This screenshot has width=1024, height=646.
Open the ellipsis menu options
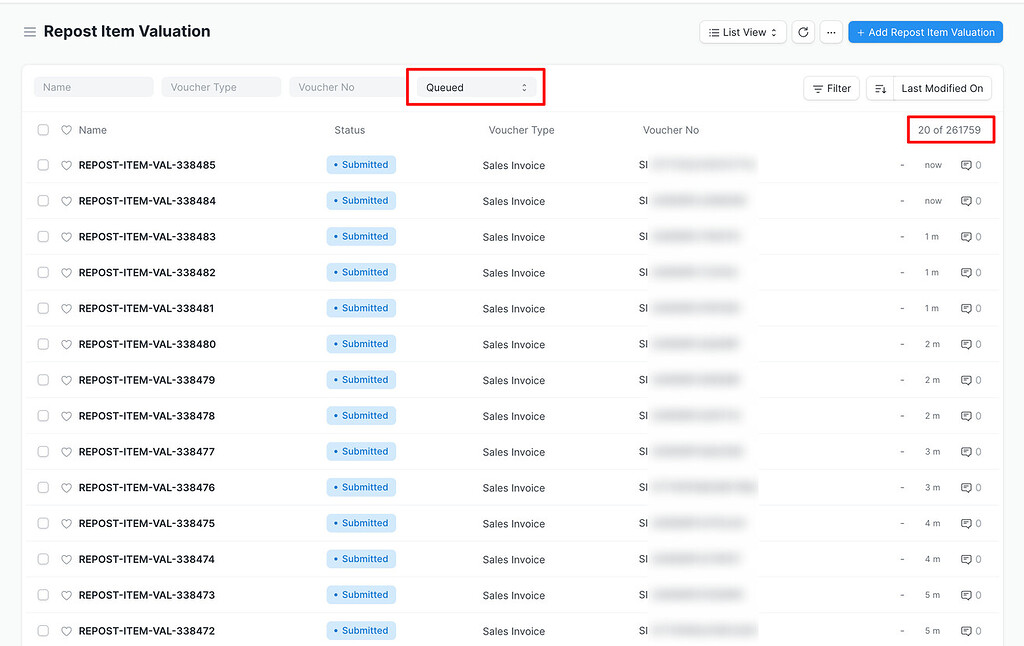click(x=831, y=31)
